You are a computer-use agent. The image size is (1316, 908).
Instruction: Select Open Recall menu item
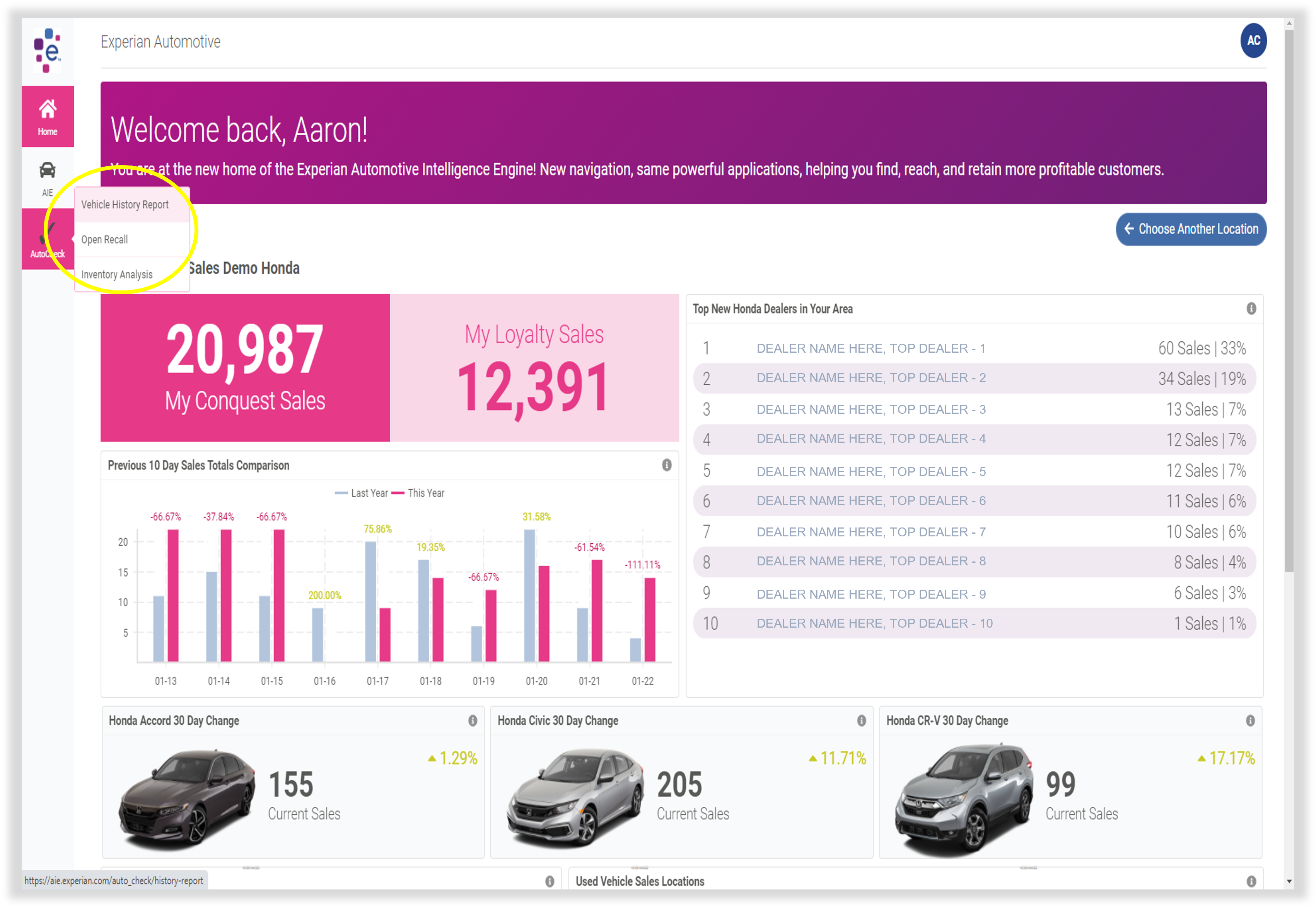tap(105, 239)
